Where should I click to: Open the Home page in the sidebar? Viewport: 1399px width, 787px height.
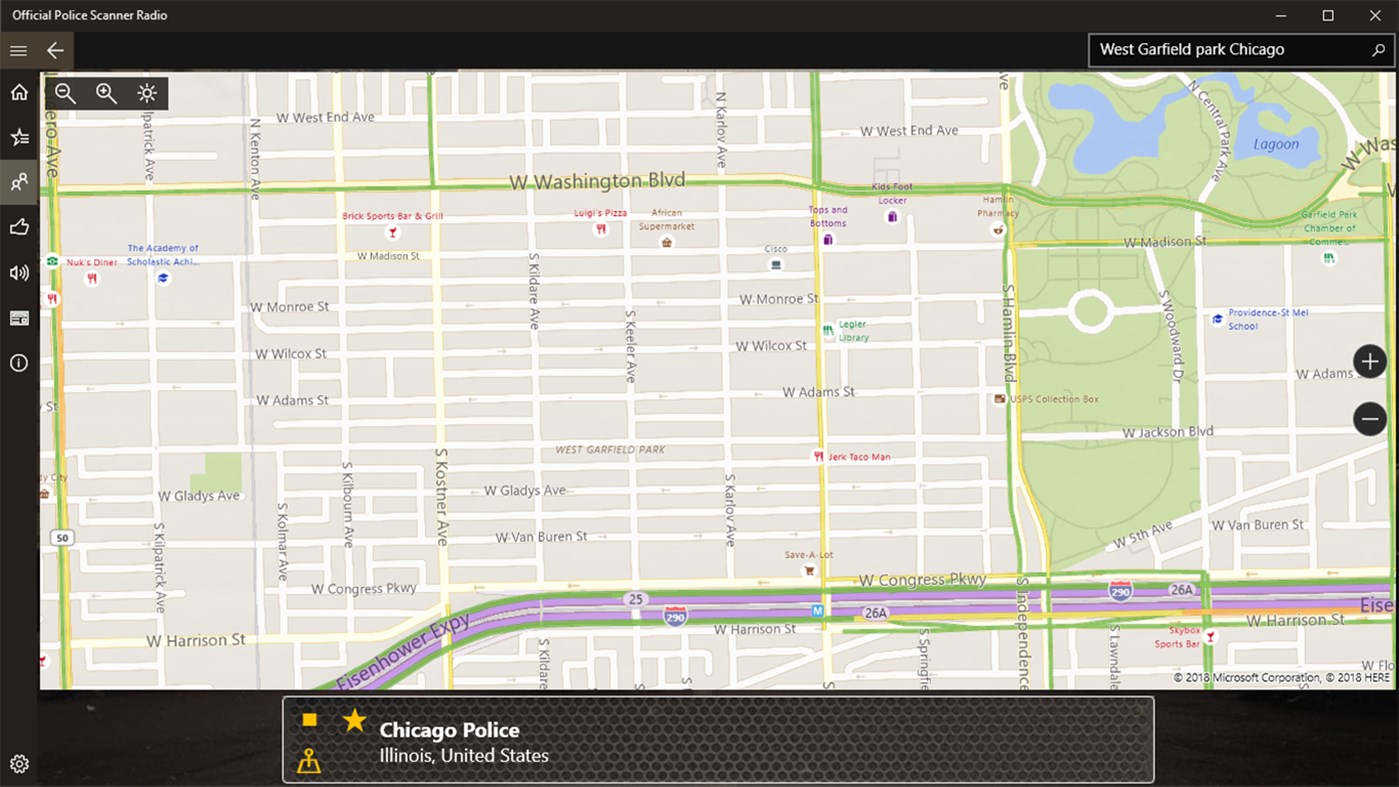(x=18, y=91)
